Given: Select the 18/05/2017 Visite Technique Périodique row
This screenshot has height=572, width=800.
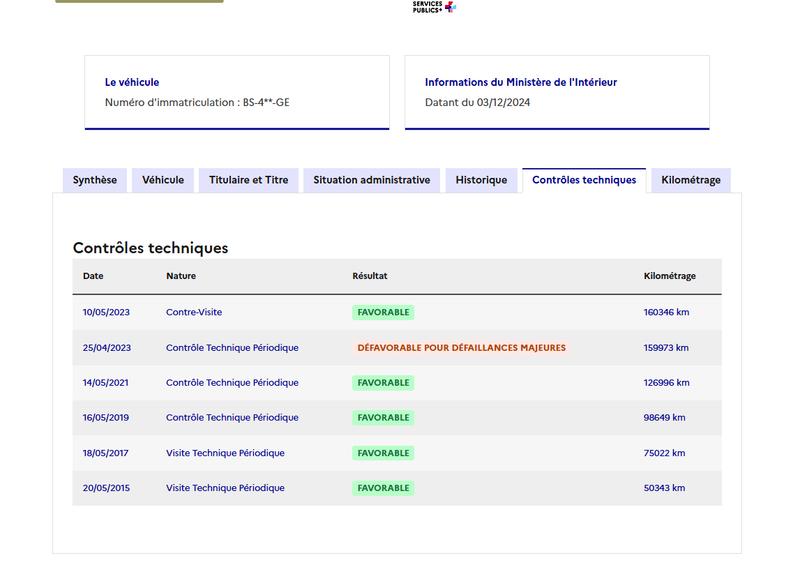Looking at the screenshot, I should click(397, 453).
